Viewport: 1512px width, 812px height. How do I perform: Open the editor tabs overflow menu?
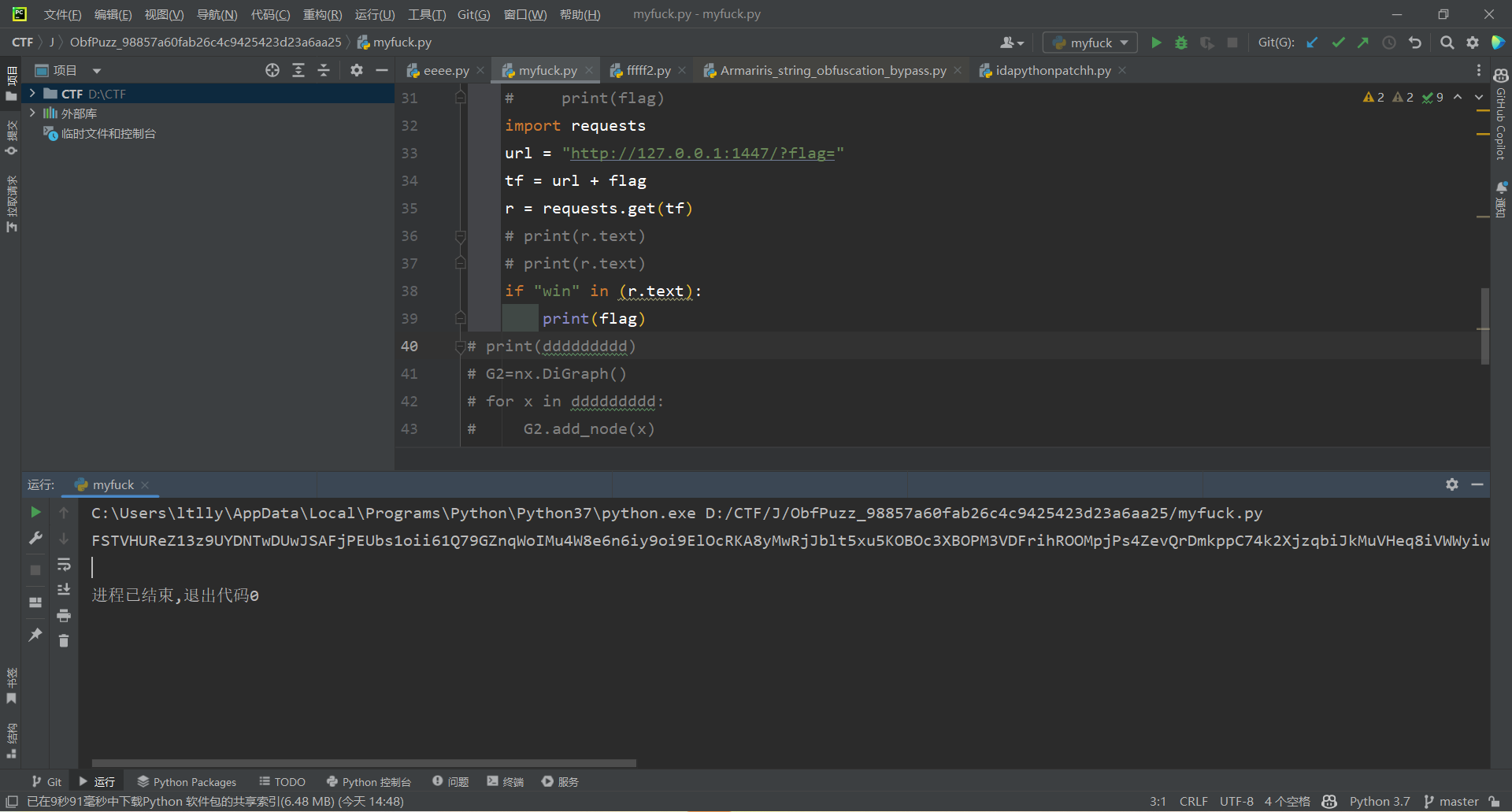pyautogui.click(x=1479, y=70)
